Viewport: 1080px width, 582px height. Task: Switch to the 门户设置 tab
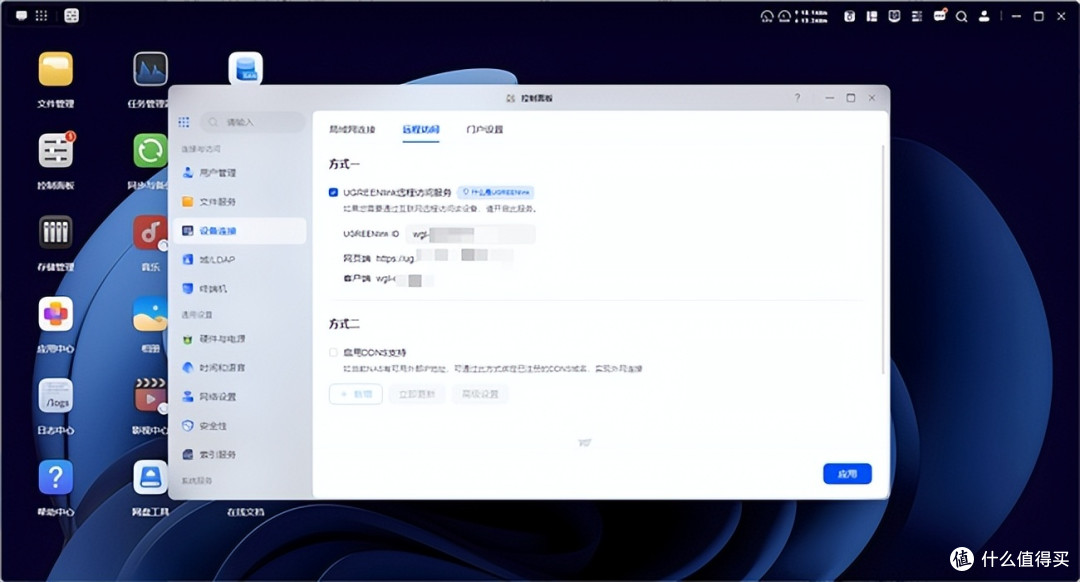(x=484, y=129)
